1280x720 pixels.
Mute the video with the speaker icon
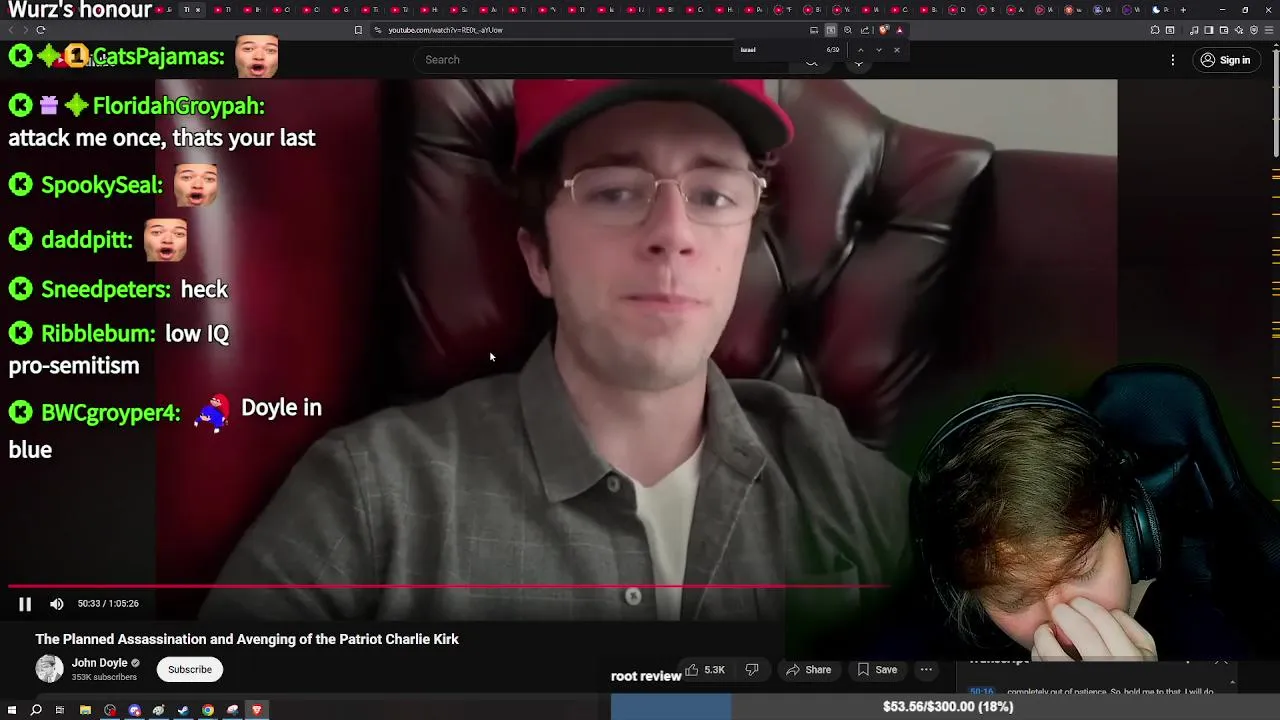click(57, 604)
